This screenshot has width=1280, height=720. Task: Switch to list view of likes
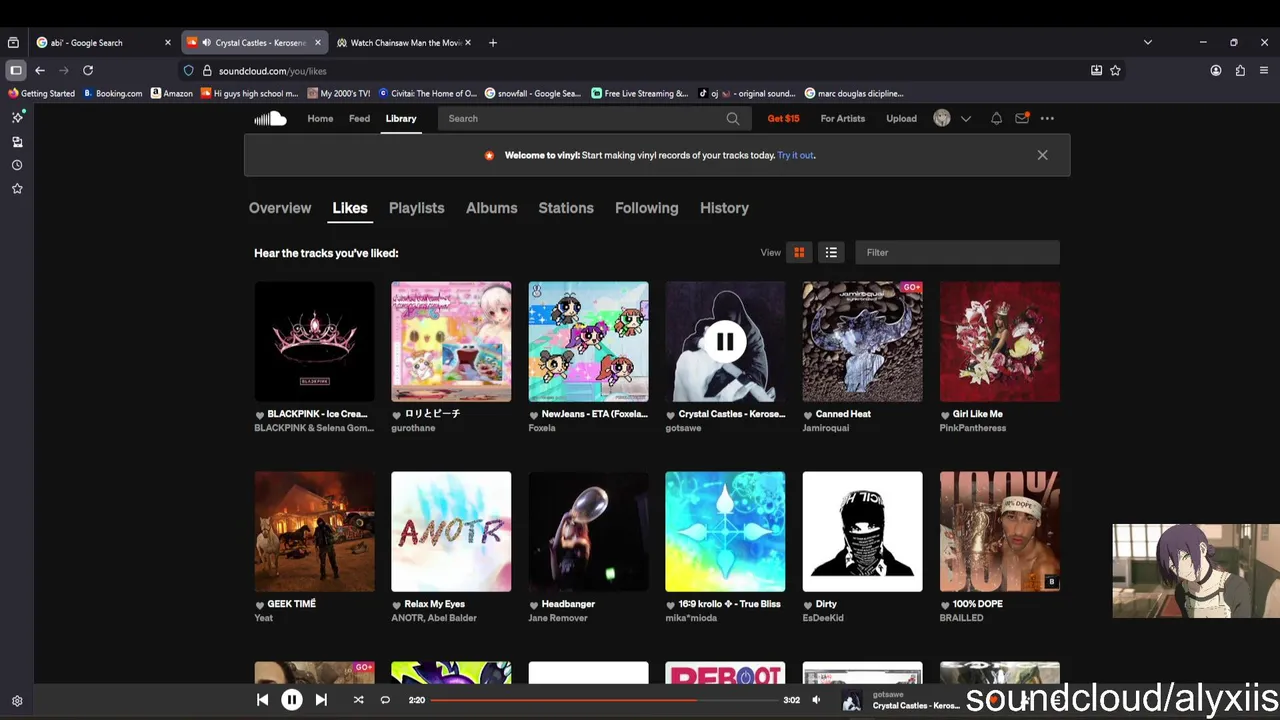[831, 252]
